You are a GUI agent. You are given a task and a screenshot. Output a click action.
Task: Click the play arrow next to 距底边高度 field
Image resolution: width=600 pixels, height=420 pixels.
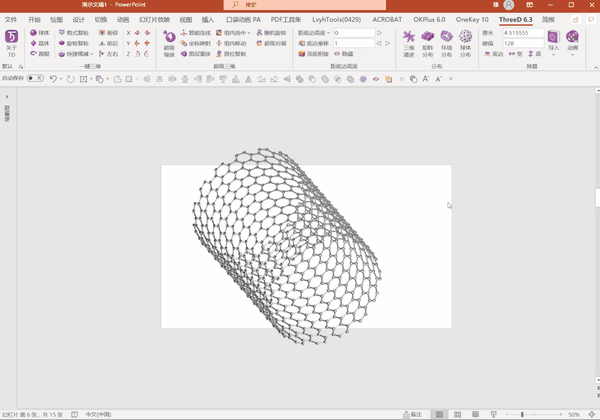(x=379, y=33)
